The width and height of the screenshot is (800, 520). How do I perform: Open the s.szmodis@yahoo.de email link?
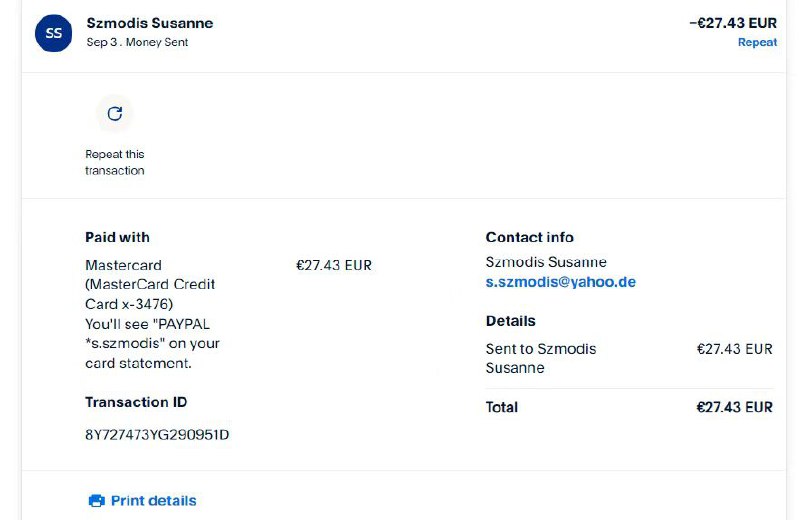[x=560, y=282]
